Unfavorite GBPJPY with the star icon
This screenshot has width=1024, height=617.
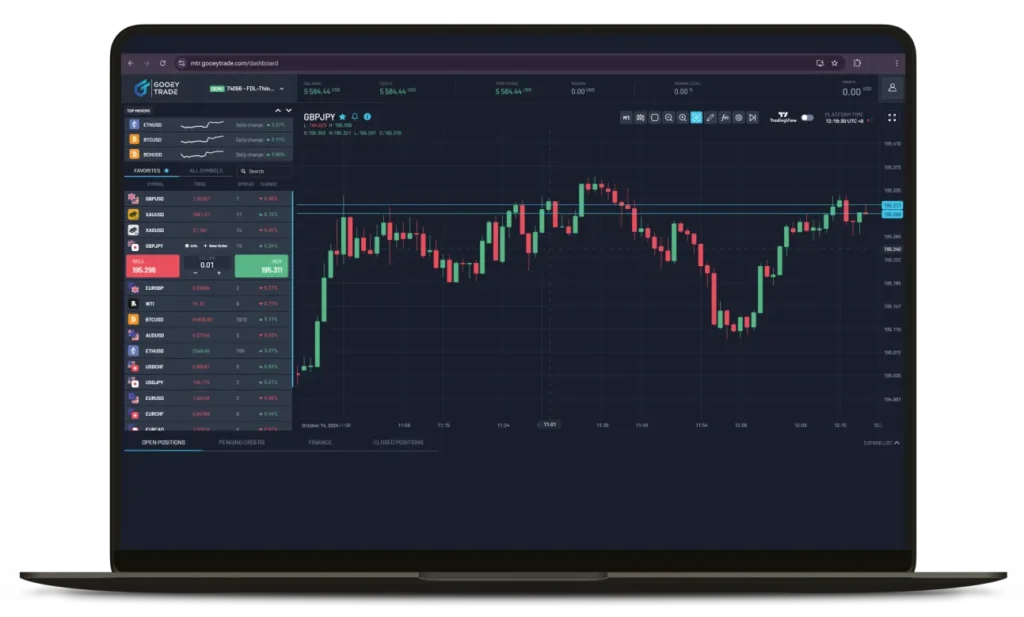(x=342, y=117)
